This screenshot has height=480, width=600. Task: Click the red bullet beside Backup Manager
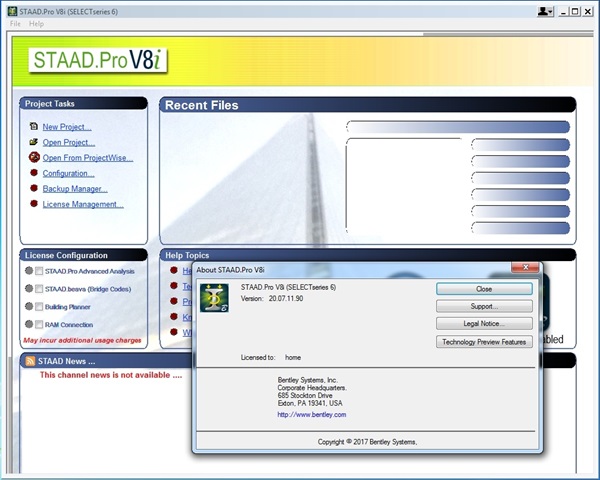tap(34, 188)
